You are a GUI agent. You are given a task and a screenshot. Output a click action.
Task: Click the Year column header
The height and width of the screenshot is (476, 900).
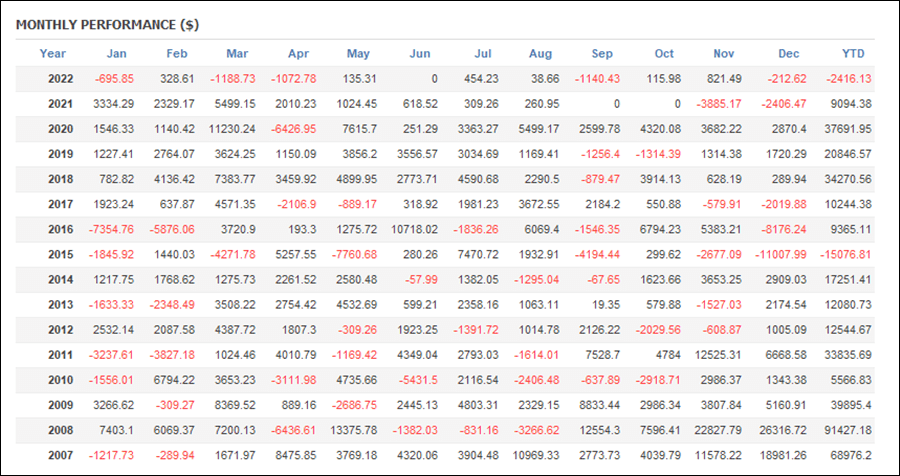pyautogui.click(x=53, y=53)
